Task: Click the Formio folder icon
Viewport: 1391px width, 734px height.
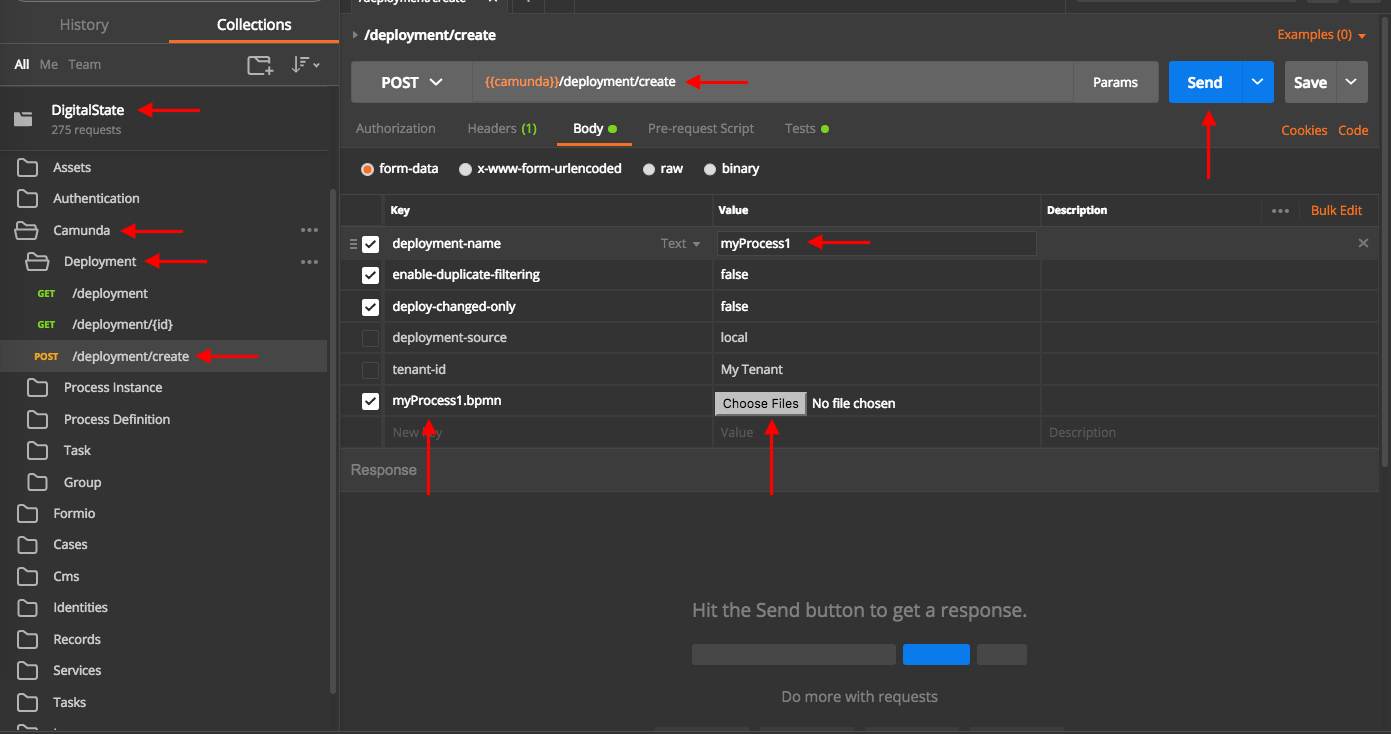Action: click(28, 513)
